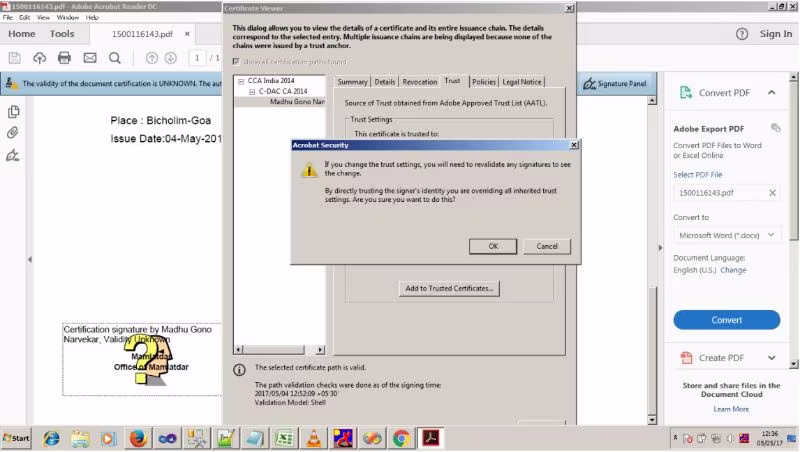Select Madhu Gono Narvekar certificate entry

[297, 102]
